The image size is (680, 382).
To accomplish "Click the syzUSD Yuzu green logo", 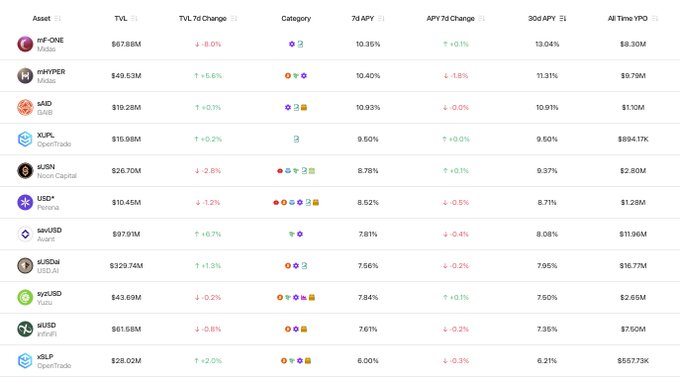I will 25,297.
